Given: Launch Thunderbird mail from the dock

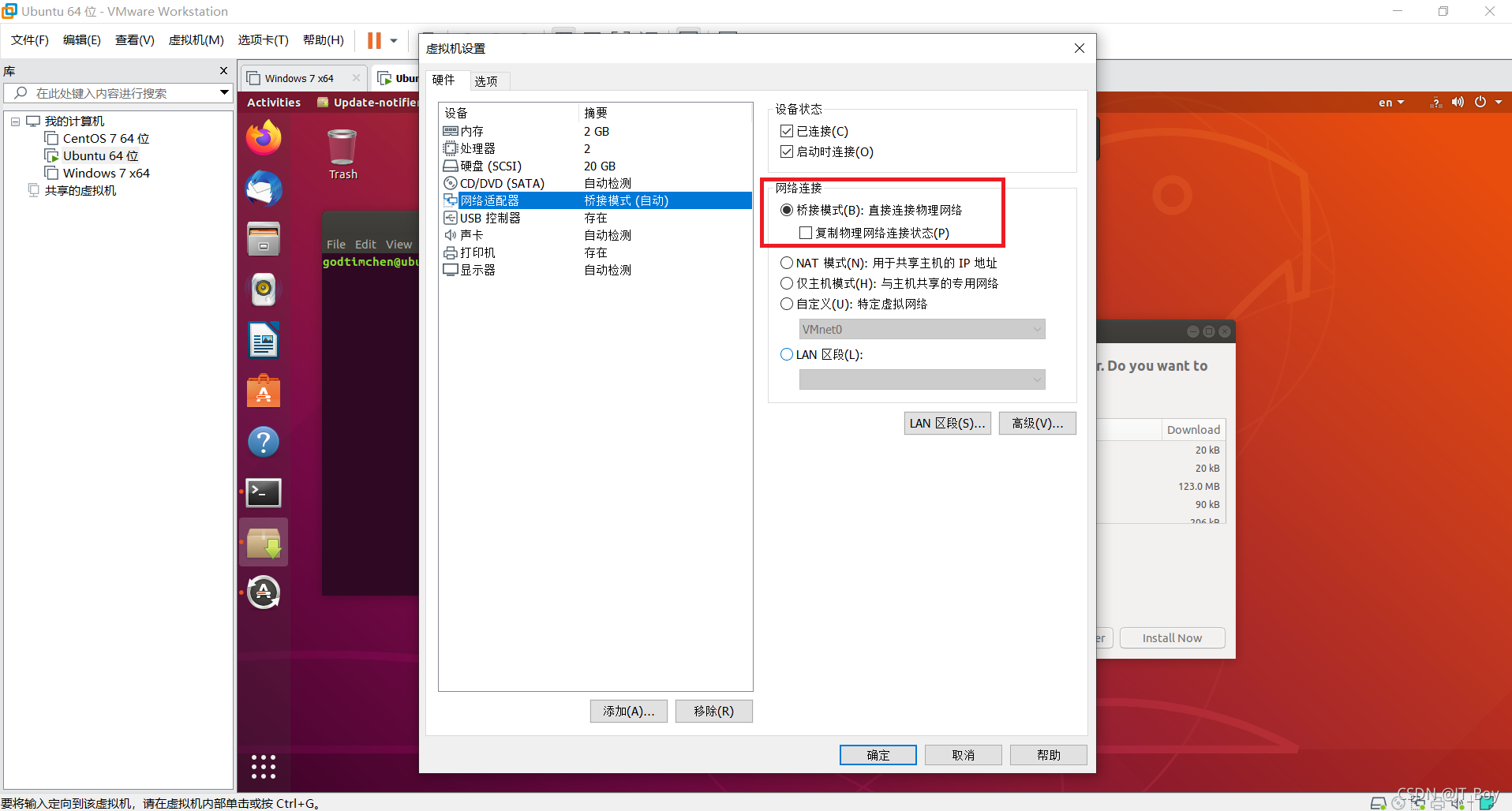Looking at the screenshot, I should (264, 189).
